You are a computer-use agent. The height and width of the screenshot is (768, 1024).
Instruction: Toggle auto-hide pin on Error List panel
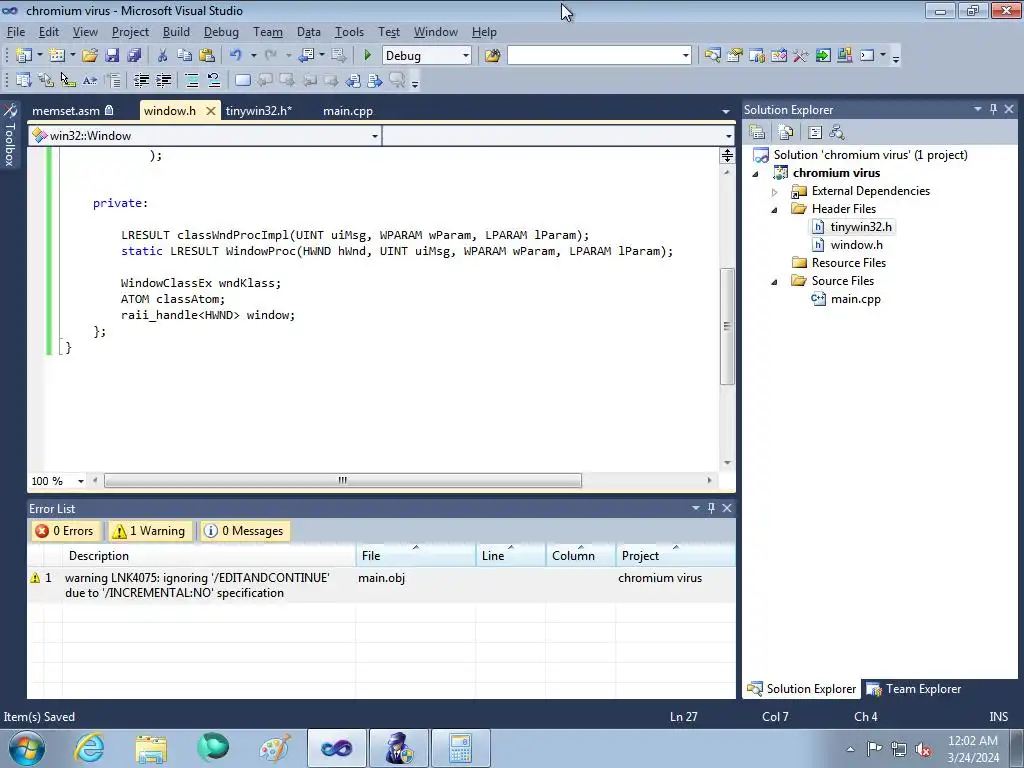[711, 507]
